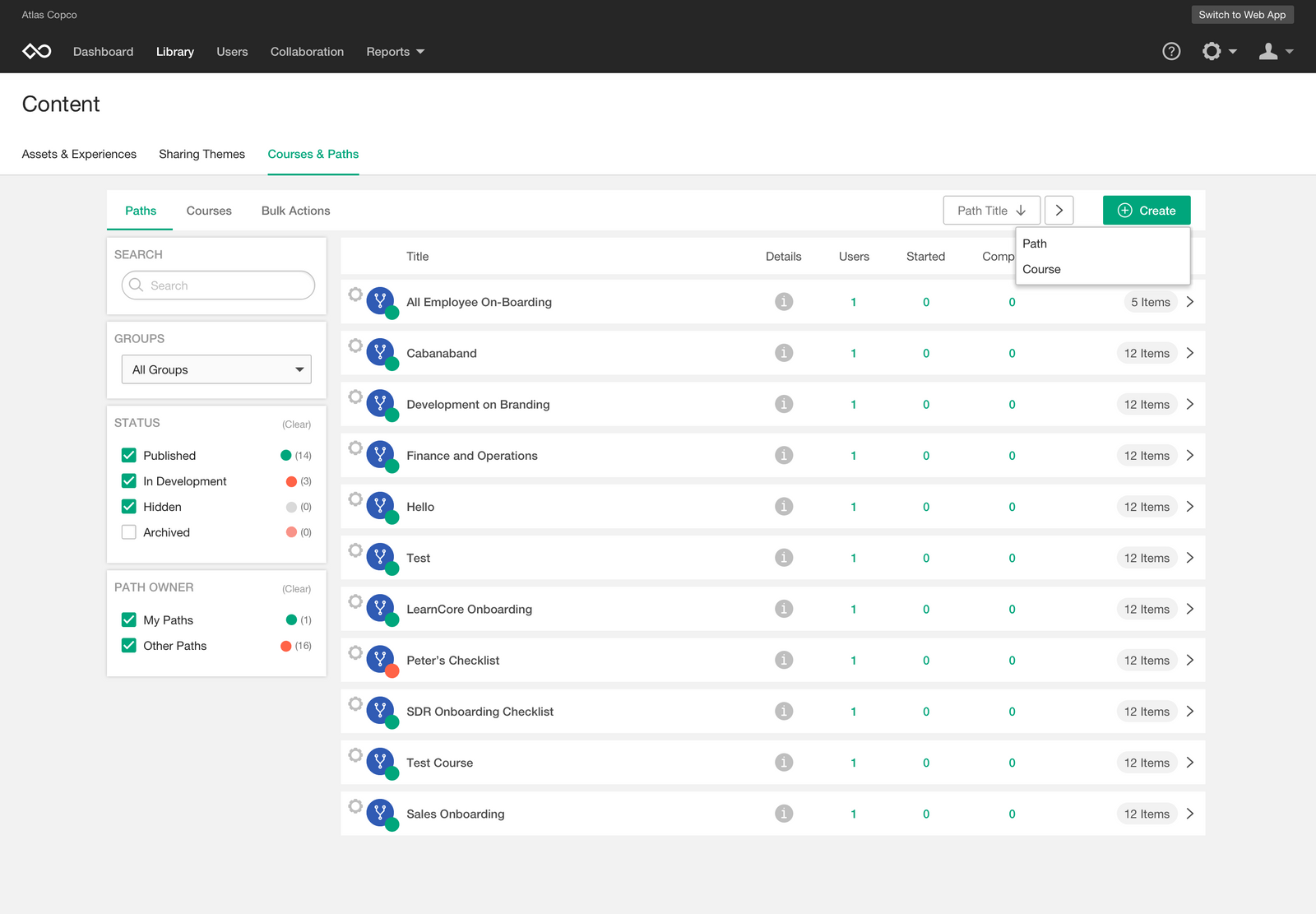Click the green Create button
This screenshot has height=914, width=1316.
(x=1146, y=211)
